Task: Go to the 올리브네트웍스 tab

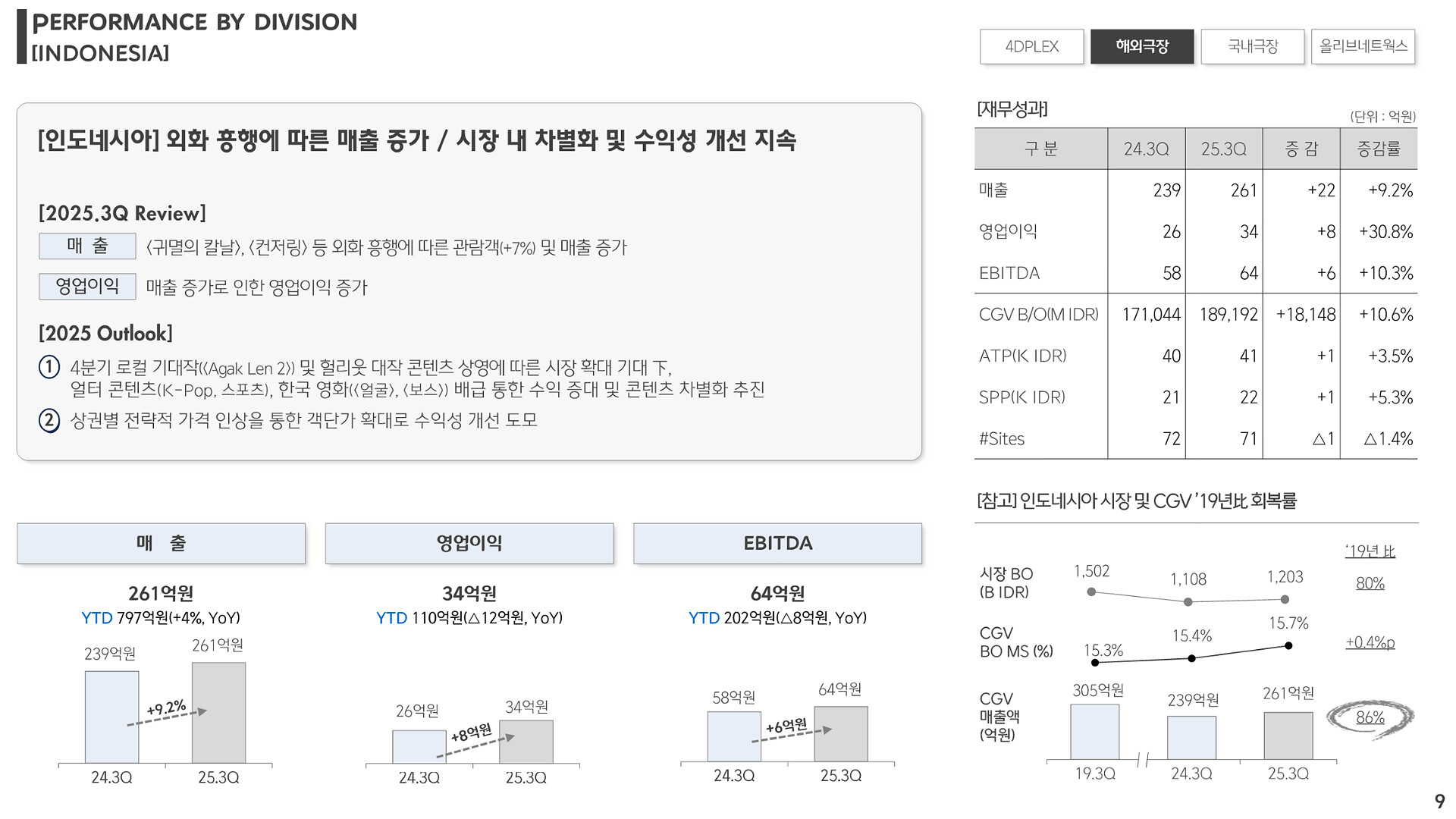Action: click(x=1363, y=46)
